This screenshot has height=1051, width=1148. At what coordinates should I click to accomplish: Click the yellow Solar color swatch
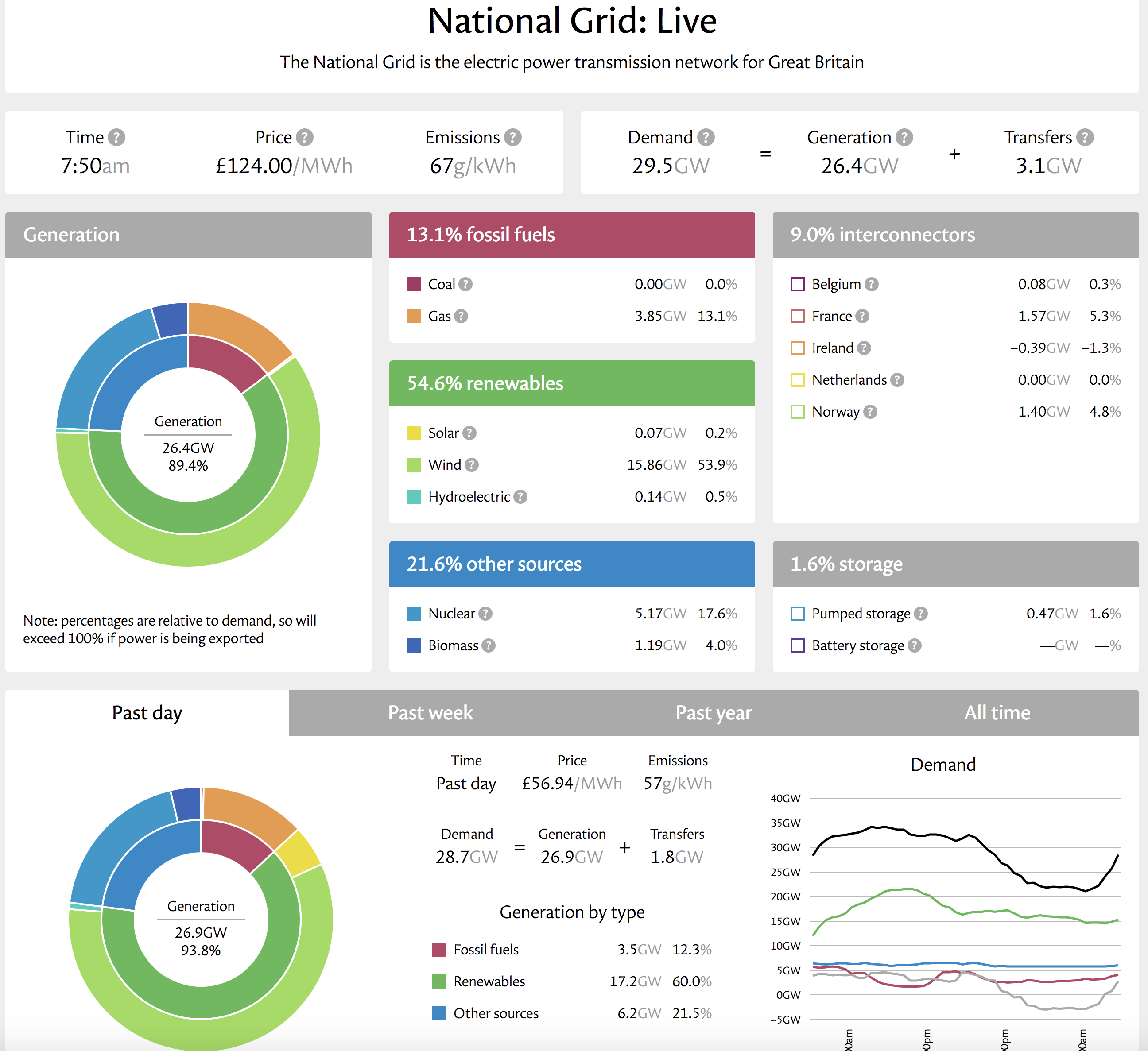coord(414,433)
